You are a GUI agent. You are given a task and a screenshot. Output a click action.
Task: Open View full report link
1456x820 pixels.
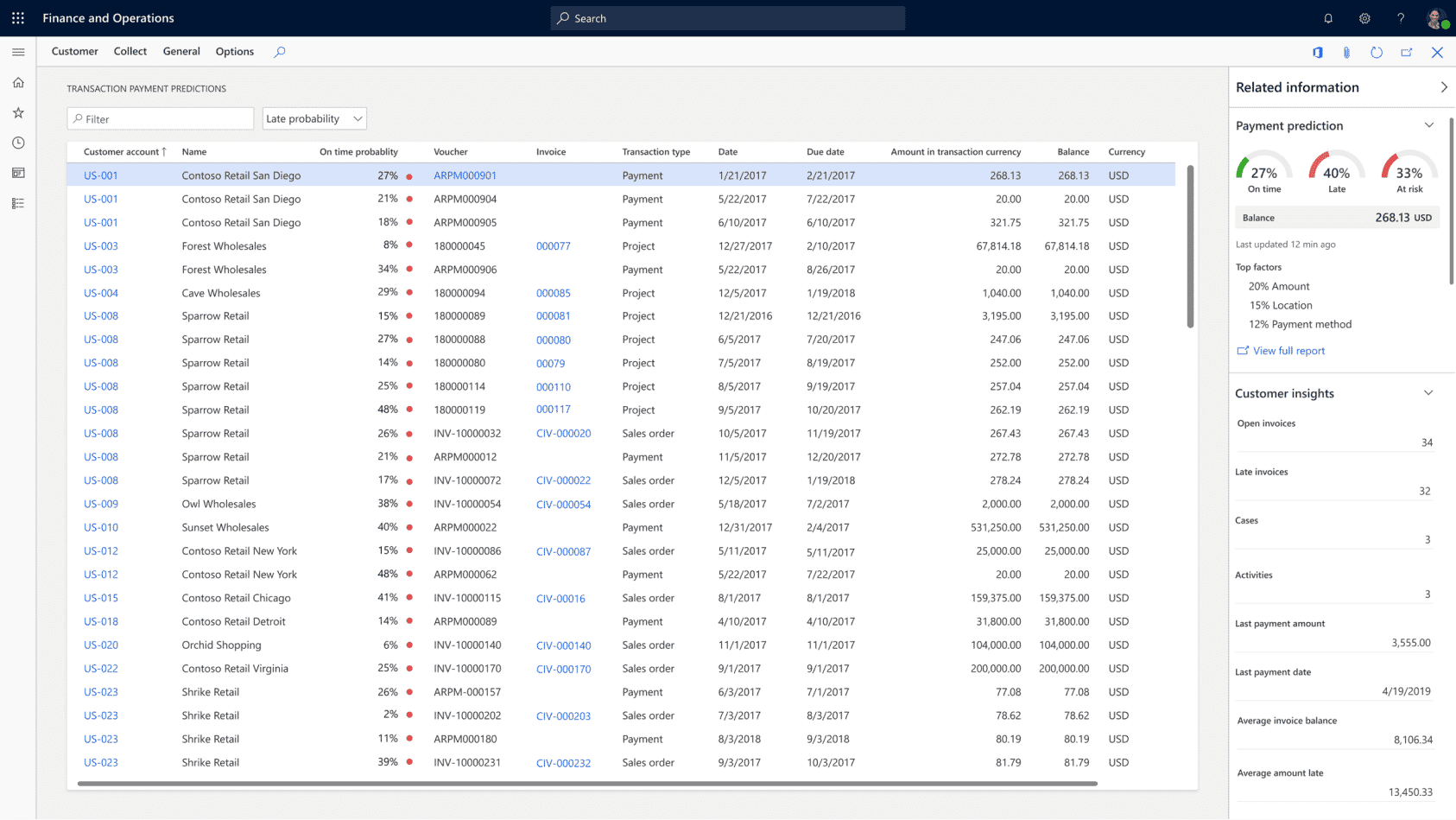tap(1288, 351)
